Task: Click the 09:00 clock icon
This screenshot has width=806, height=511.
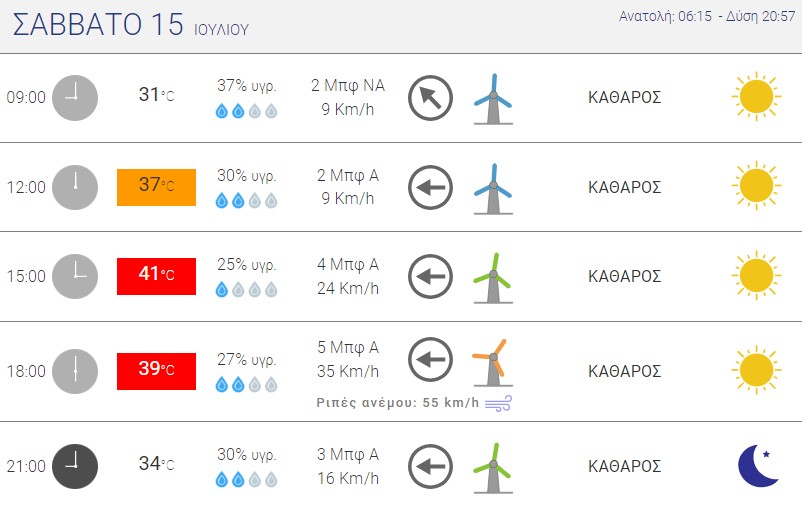Action: point(75,98)
